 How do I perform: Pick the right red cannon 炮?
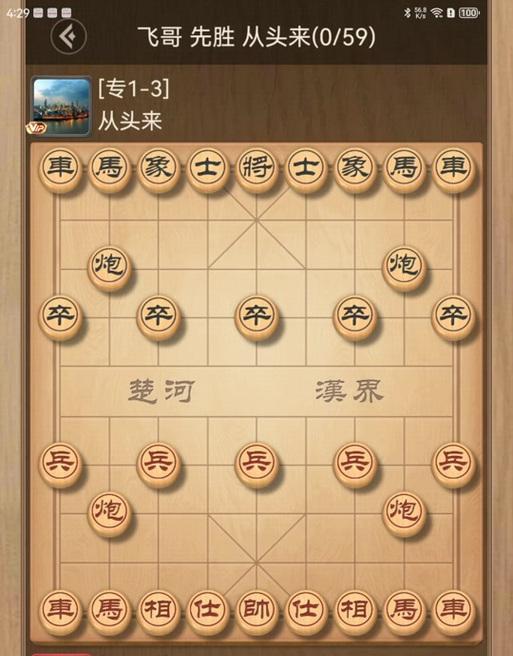(404, 512)
